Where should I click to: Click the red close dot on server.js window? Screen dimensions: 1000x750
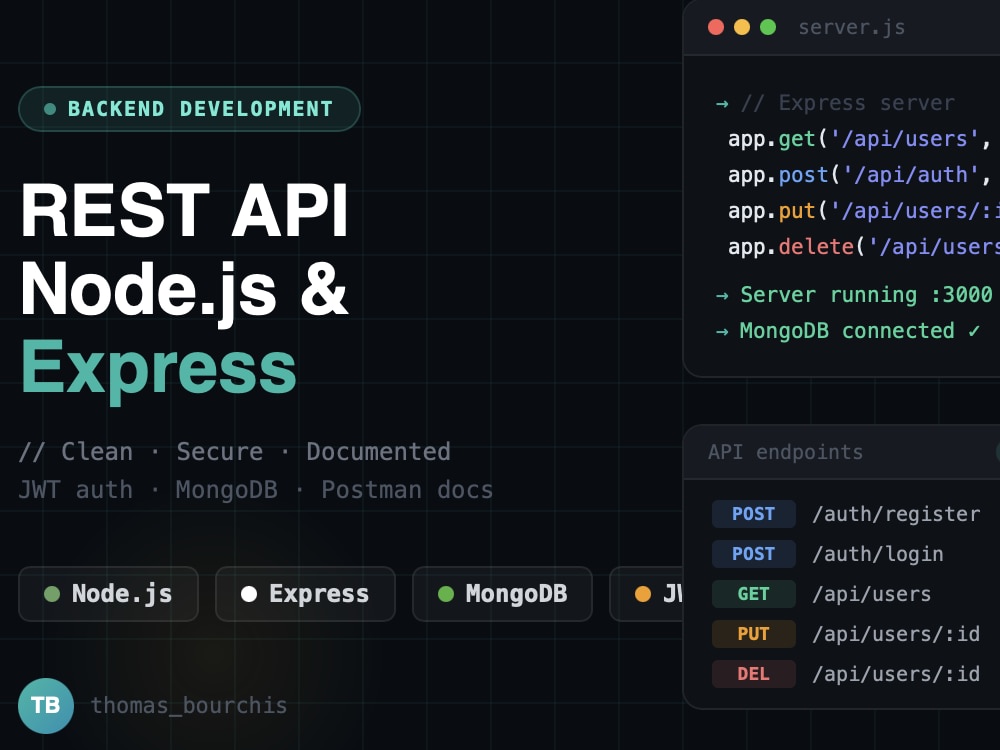716,27
